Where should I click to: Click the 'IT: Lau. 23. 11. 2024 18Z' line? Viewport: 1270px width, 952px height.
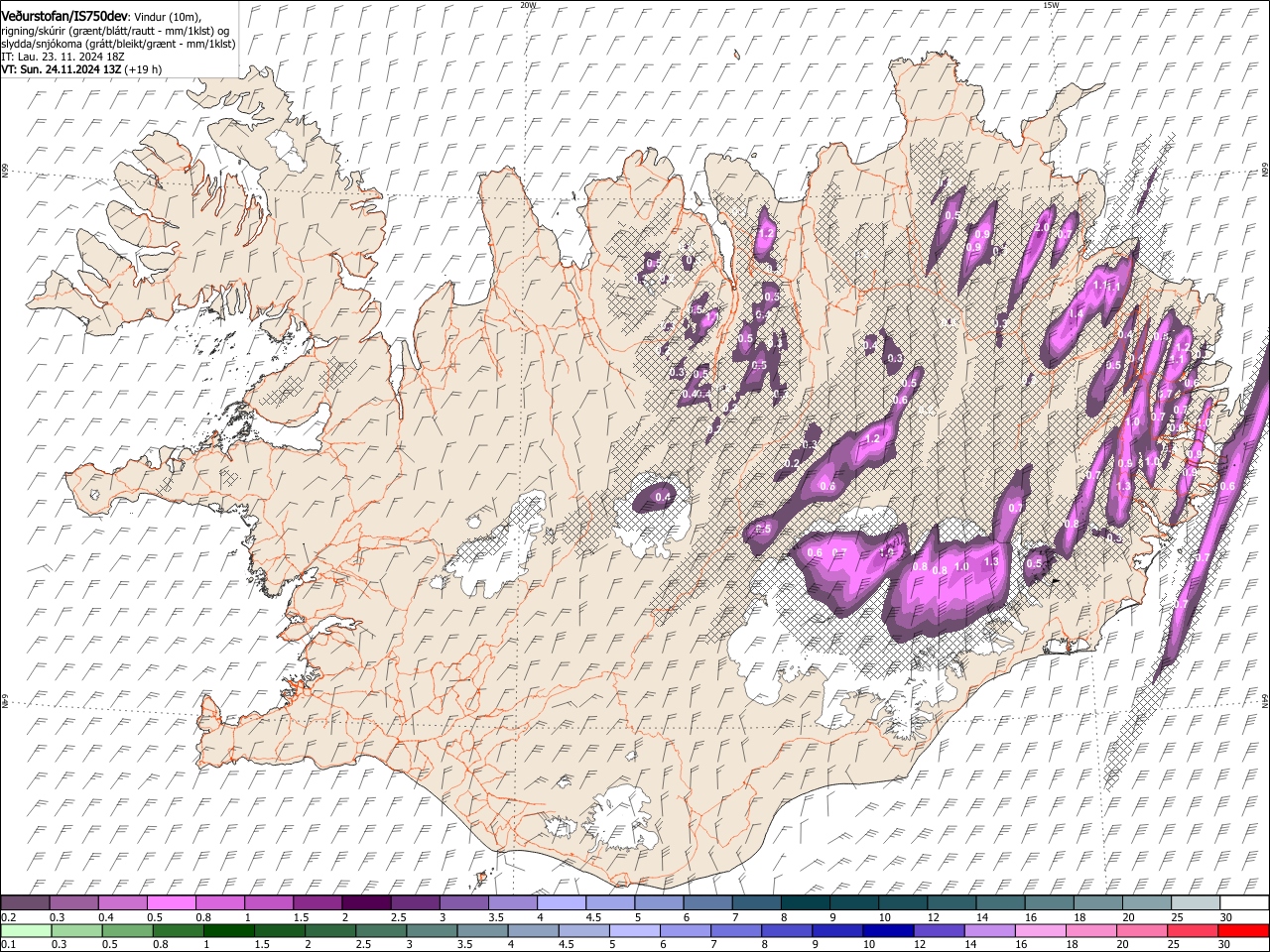click(x=63, y=57)
